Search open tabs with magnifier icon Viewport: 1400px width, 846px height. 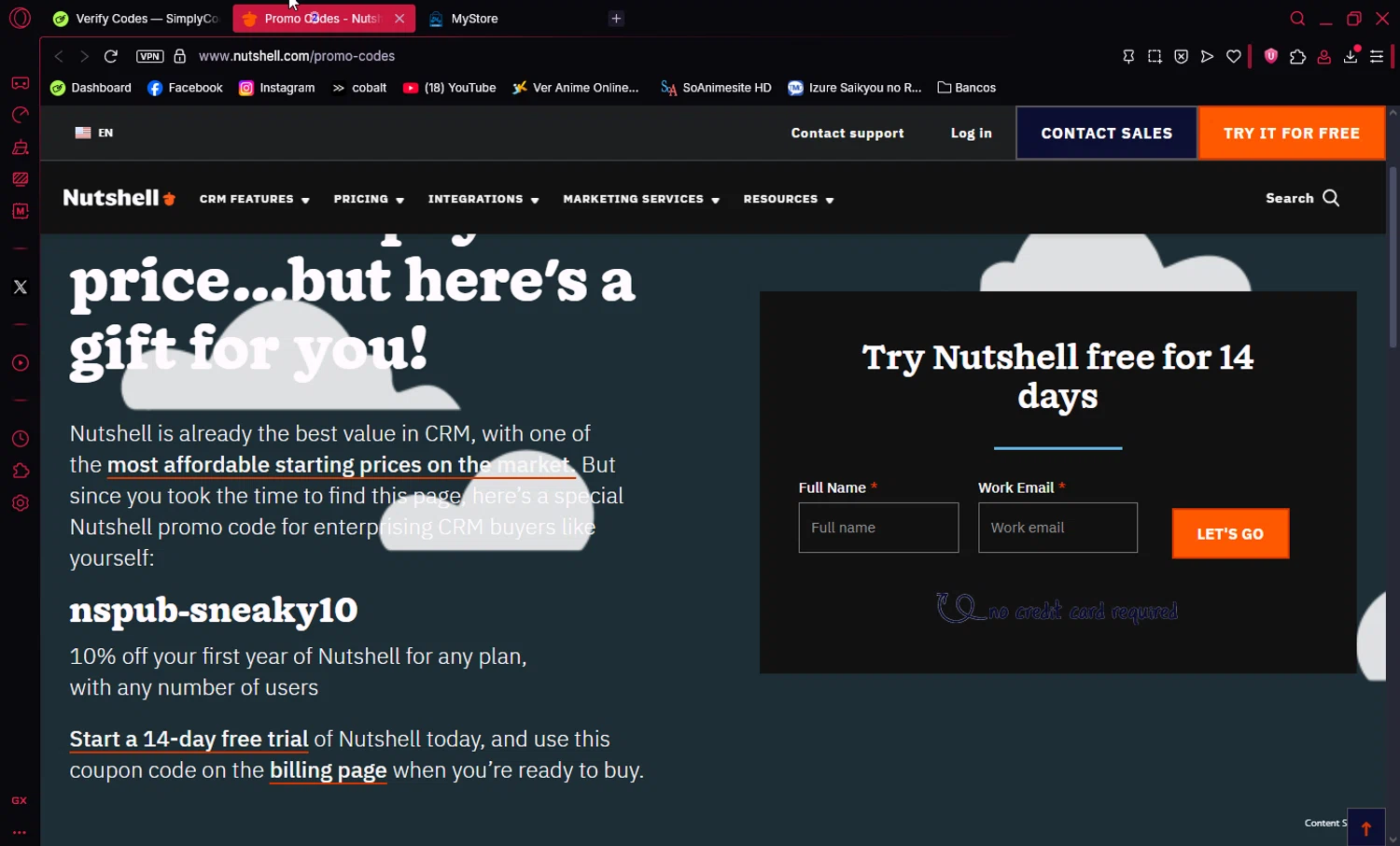coord(1297,19)
